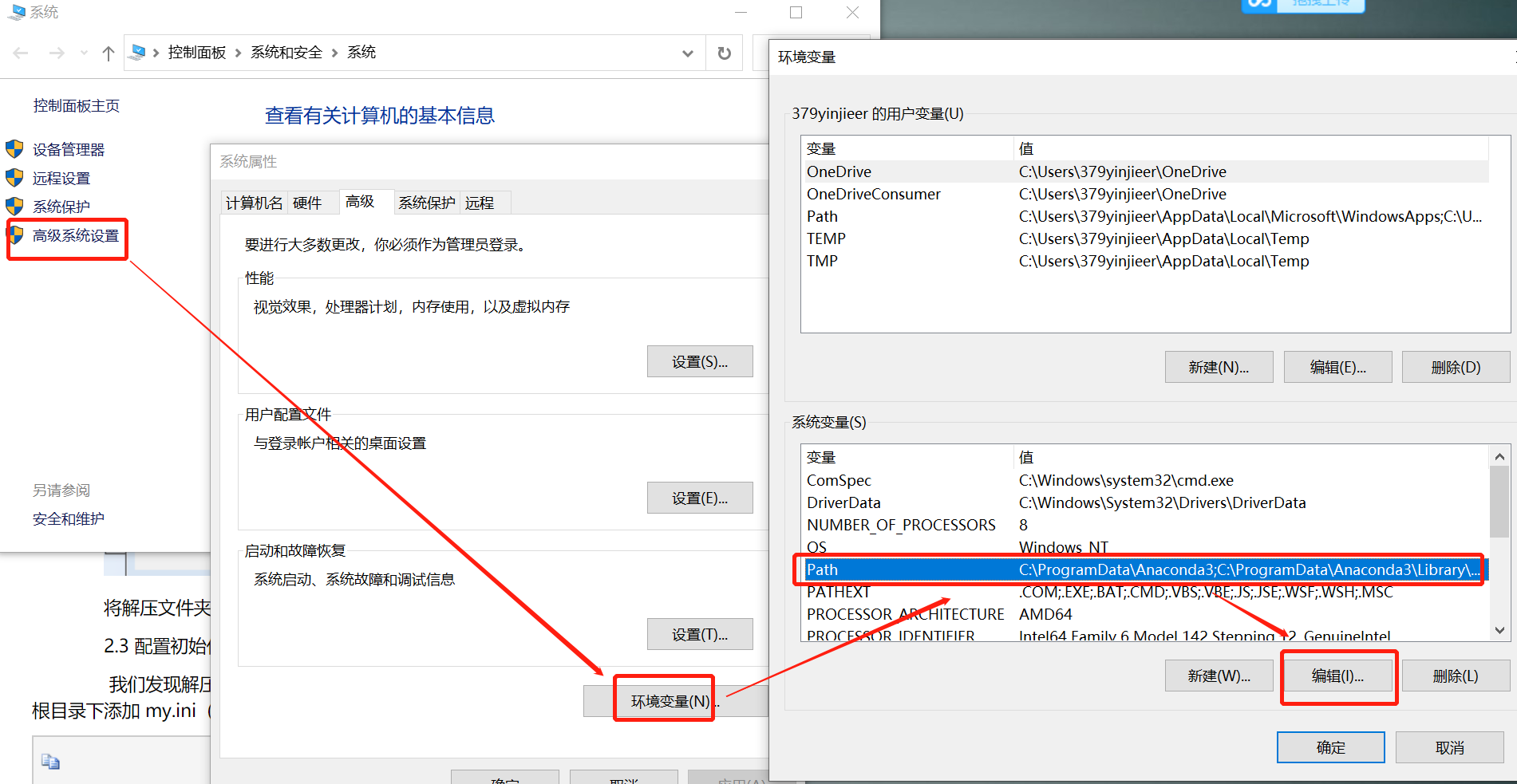Screen dimensions: 1517x784
Task: Click the computer icon in address bar
Action: [137, 53]
